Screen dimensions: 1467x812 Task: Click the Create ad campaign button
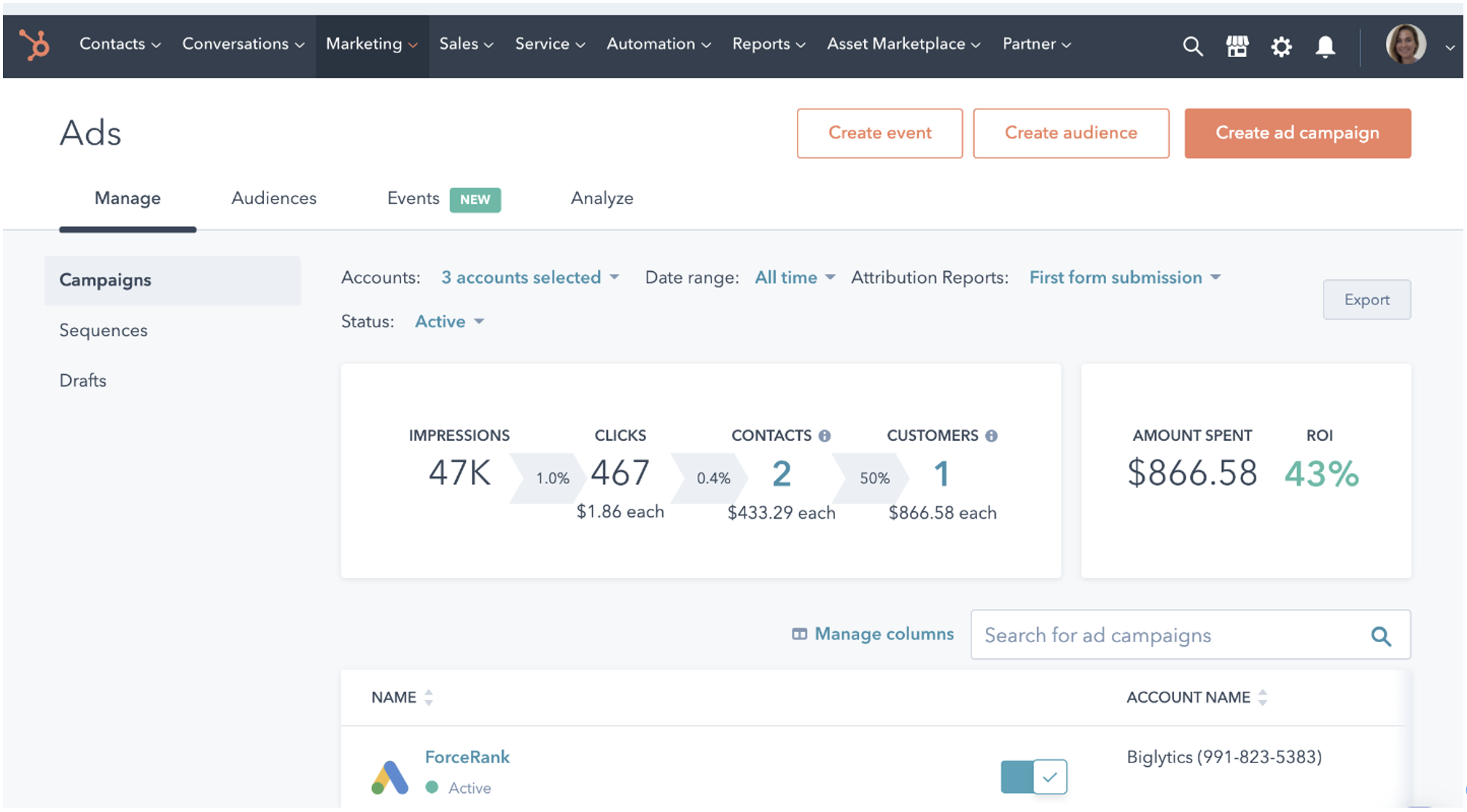1297,132
